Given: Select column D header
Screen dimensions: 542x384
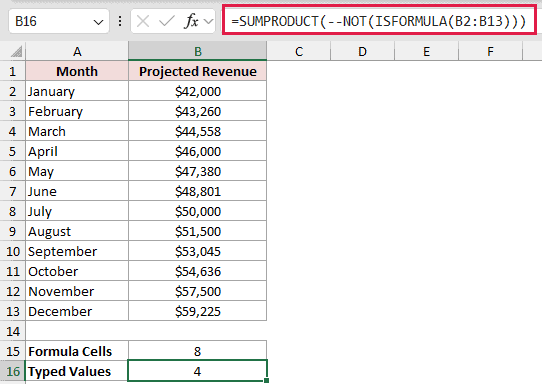Looking at the screenshot, I should pyautogui.click(x=362, y=51).
